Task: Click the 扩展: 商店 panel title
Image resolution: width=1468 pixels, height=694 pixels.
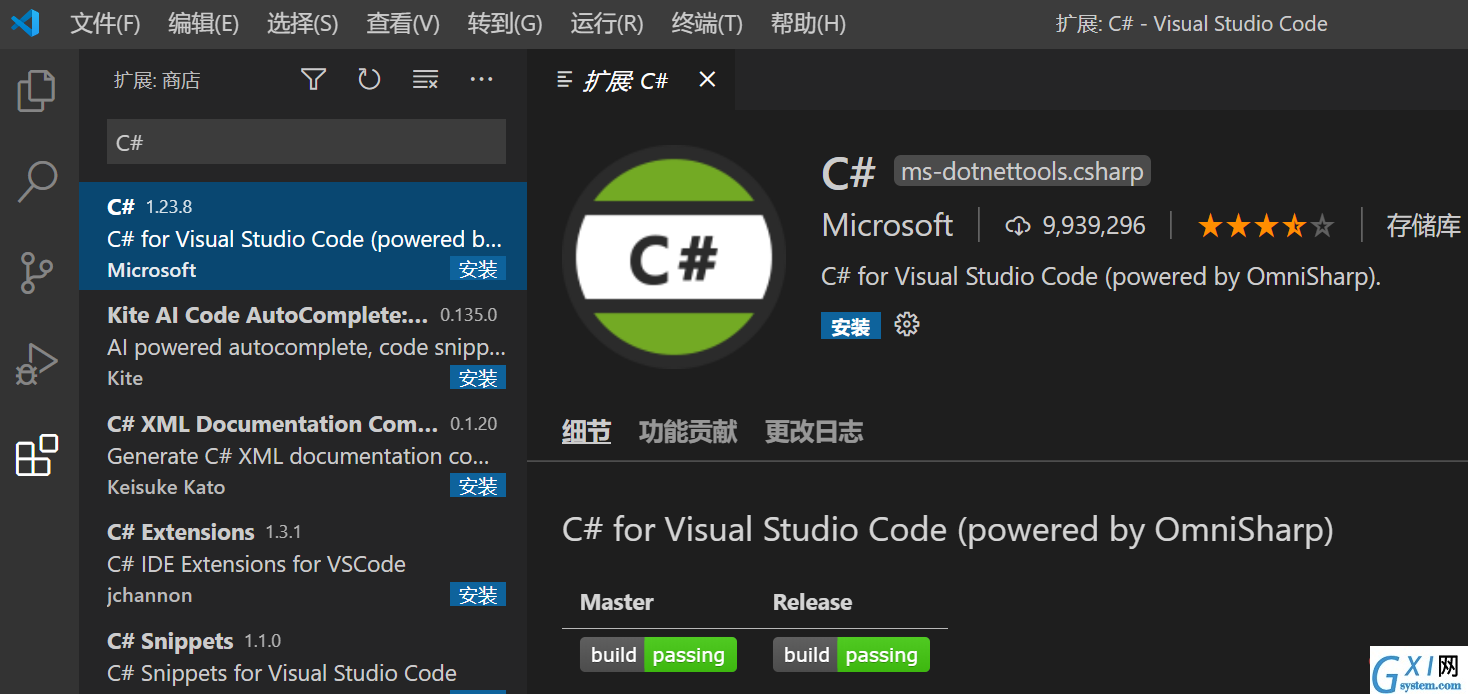Action: [157, 81]
